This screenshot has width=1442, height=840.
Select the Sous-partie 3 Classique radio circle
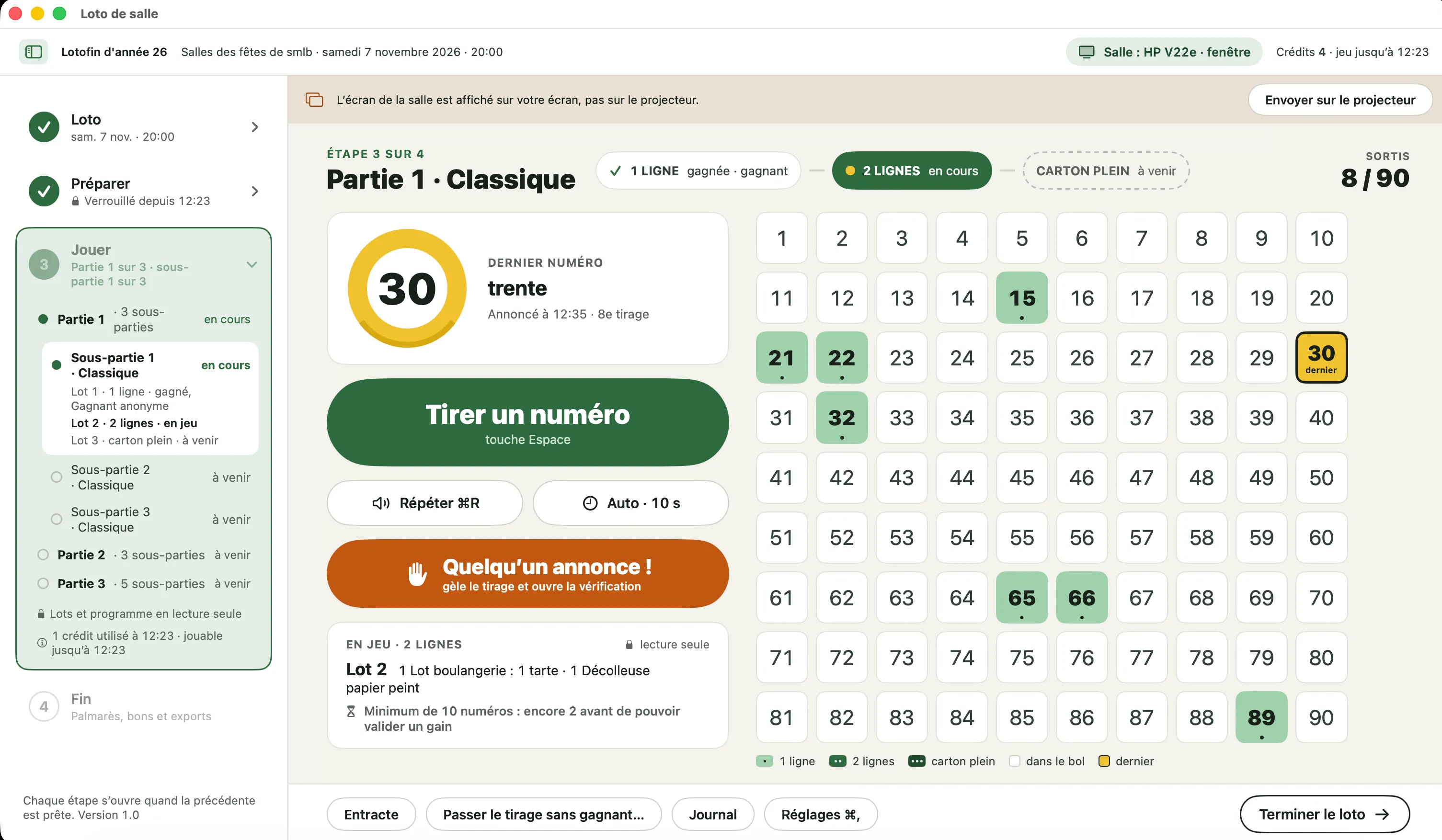[x=56, y=520]
